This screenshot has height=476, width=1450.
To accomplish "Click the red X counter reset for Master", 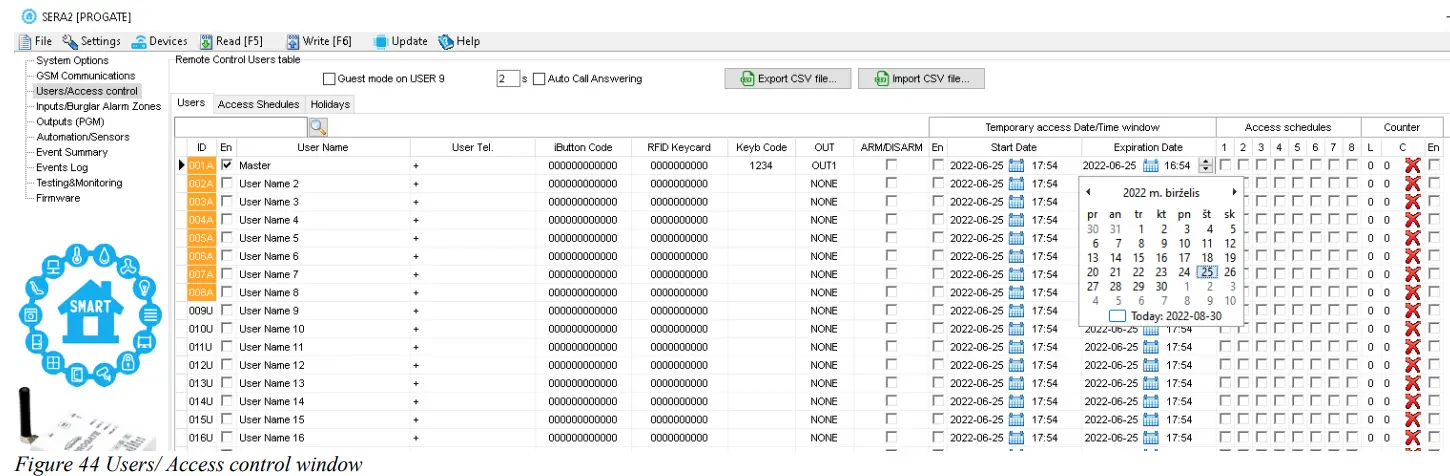I will (1412, 166).
